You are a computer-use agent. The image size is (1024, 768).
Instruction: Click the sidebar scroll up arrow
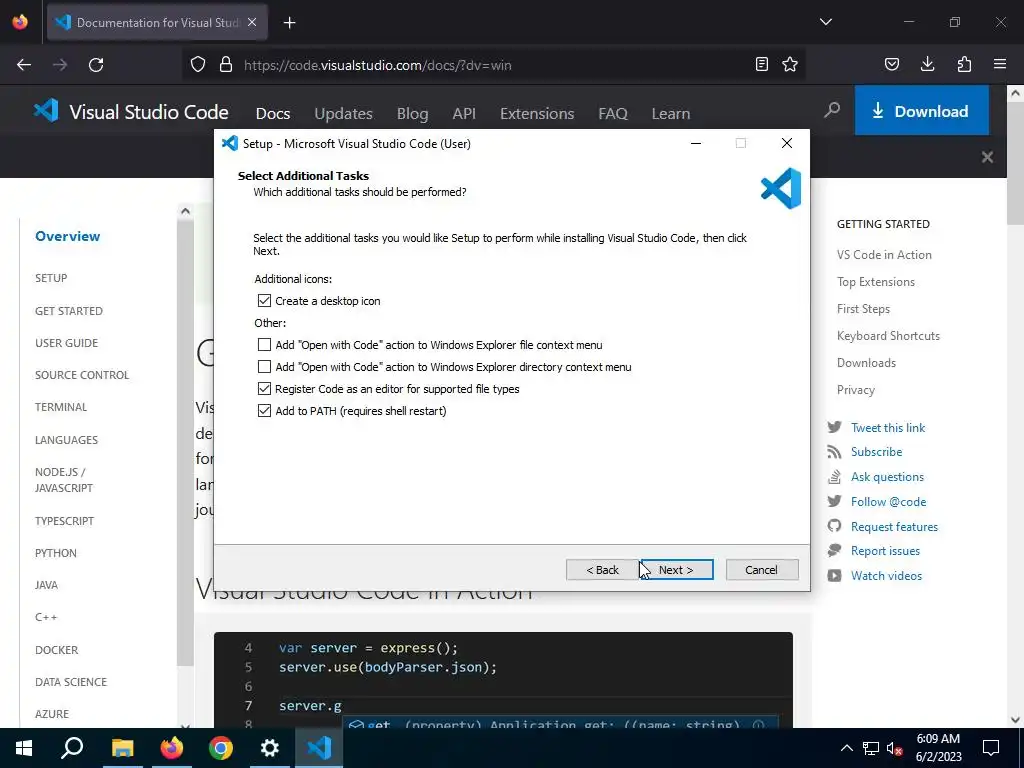pos(185,211)
